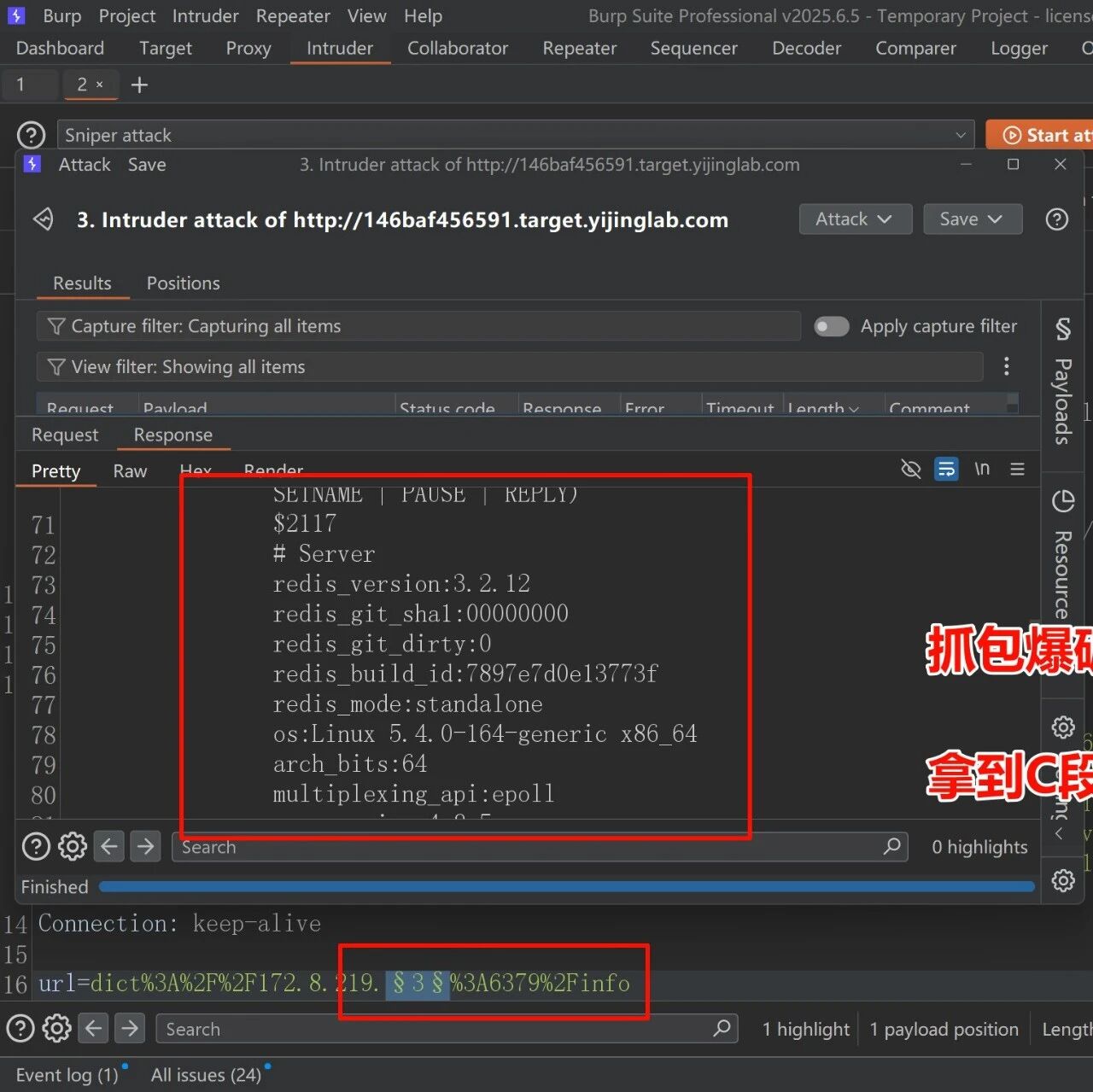Switch to the Dashboard tab

click(x=60, y=49)
